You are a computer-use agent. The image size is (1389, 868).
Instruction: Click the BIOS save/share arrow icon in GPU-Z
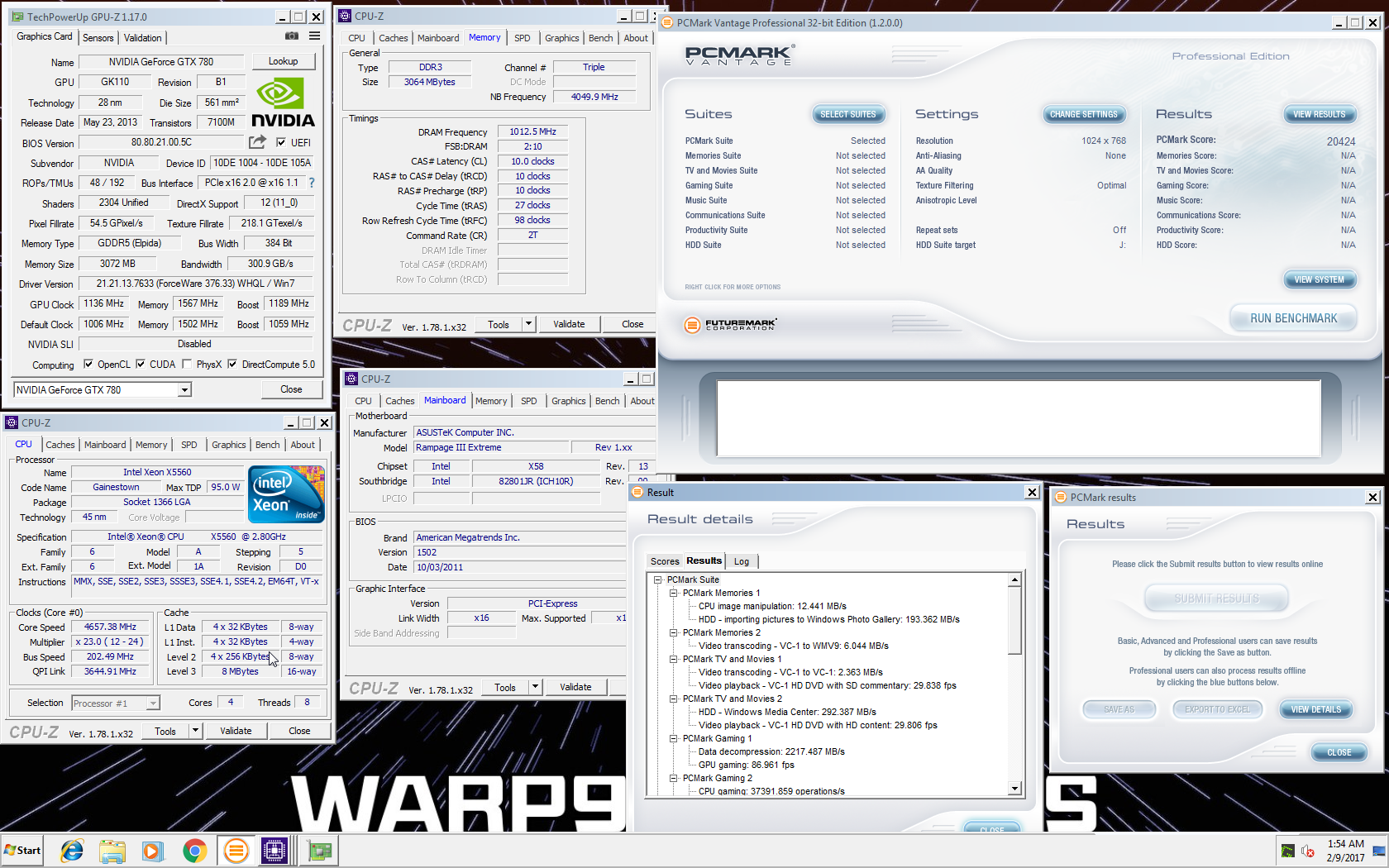tap(258, 142)
